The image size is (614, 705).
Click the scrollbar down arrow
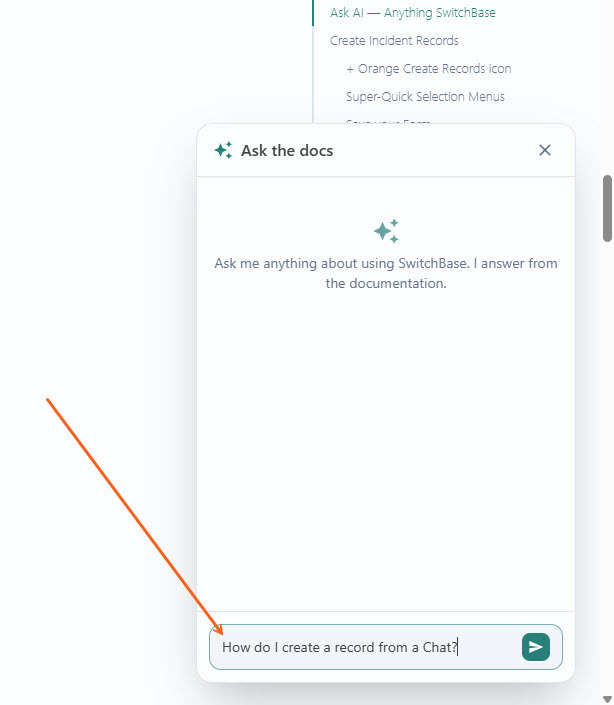click(x=607, y=699)
